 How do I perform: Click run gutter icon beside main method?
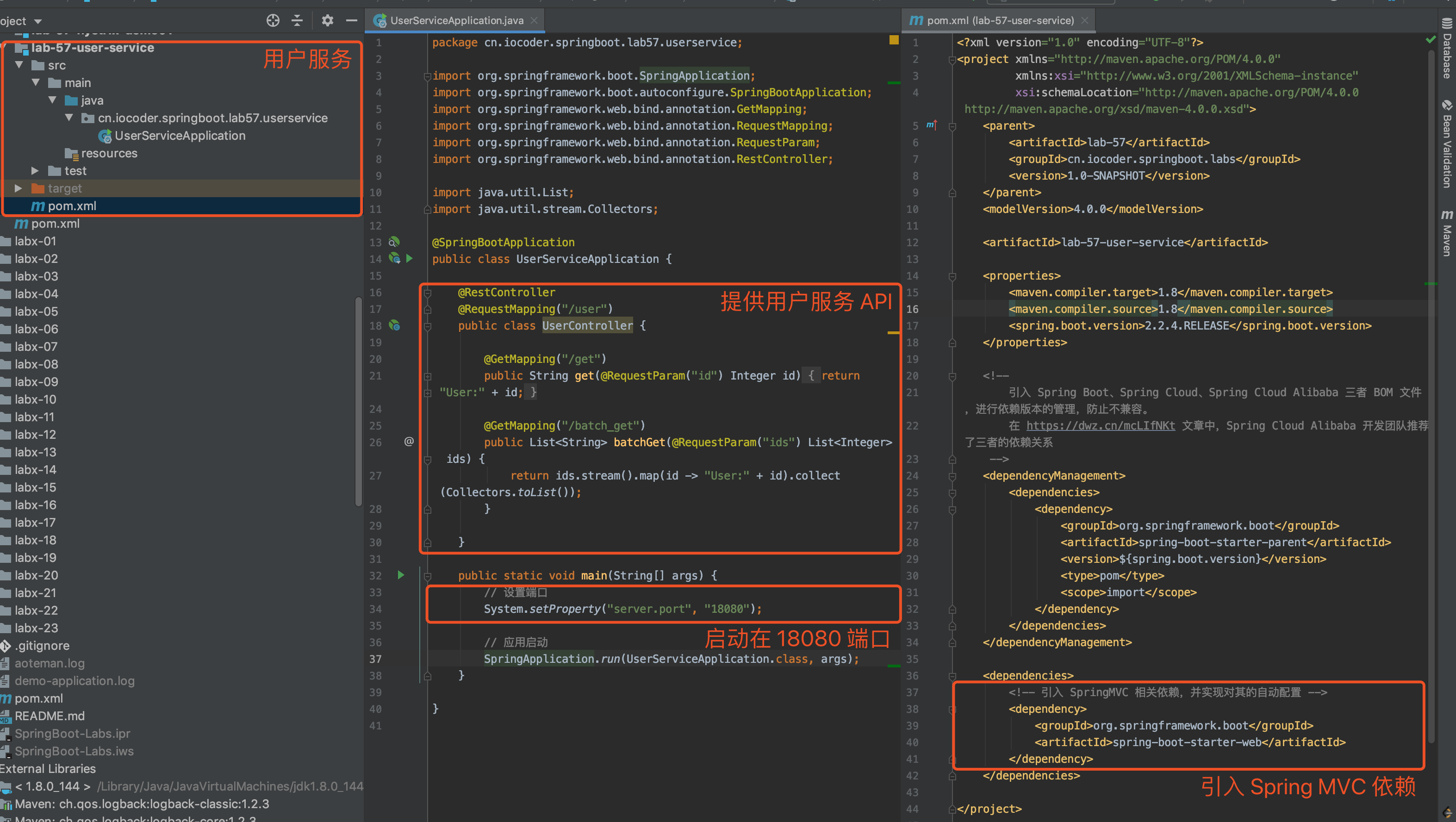click(401, 575)
